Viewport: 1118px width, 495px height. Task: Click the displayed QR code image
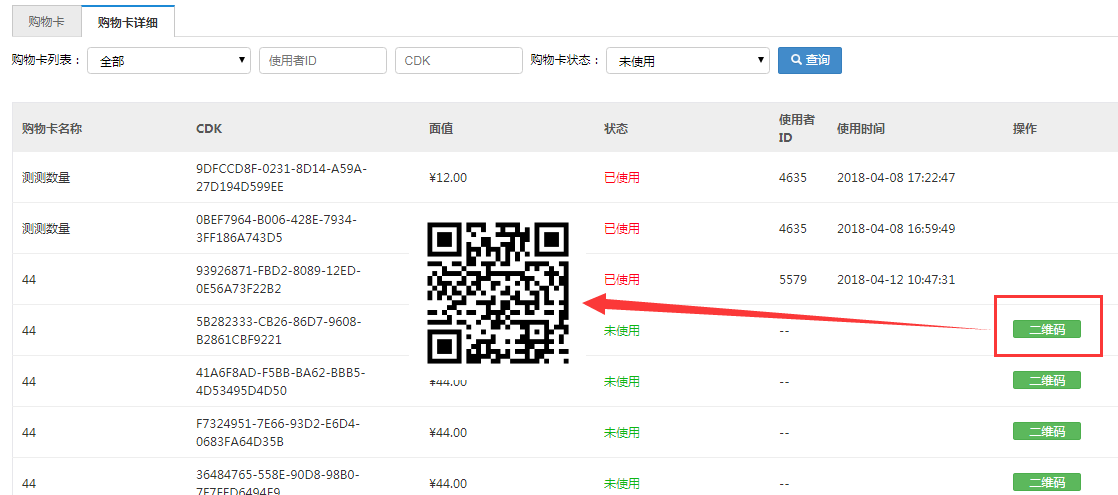click(x=498, y=292)
